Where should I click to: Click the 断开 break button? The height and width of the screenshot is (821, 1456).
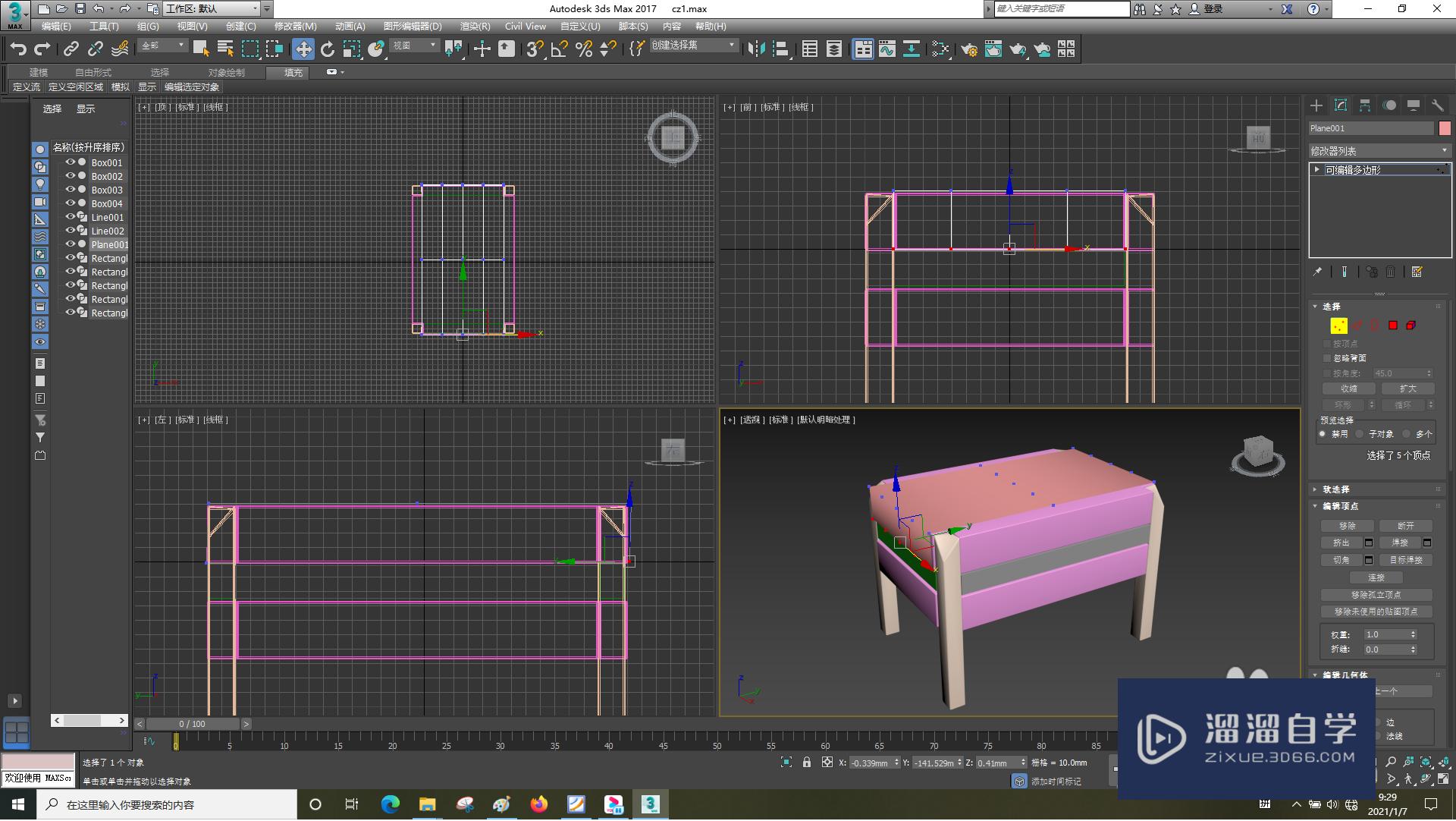pos(1405,526)
